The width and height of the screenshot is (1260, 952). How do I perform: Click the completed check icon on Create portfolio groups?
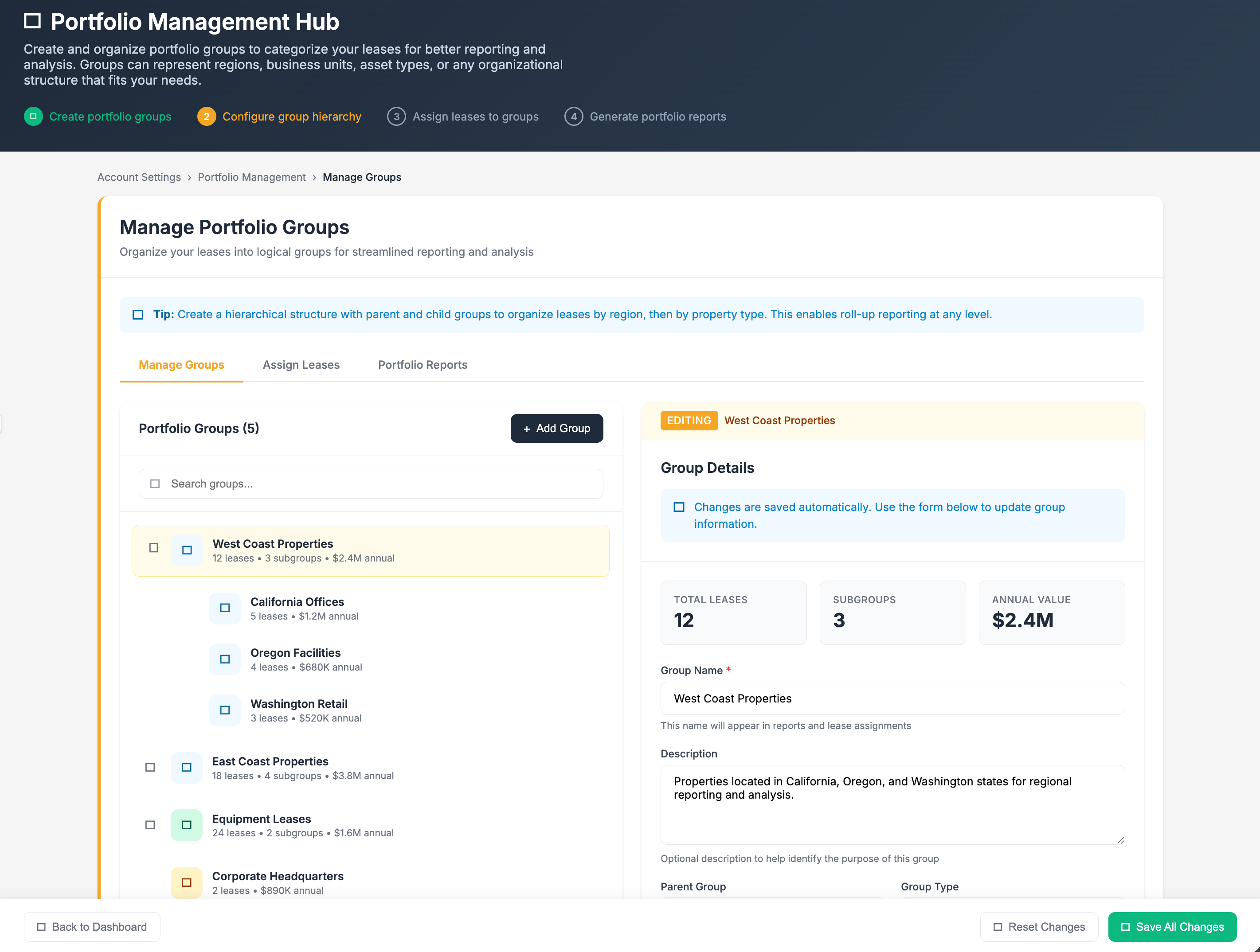tap(32, 116)
